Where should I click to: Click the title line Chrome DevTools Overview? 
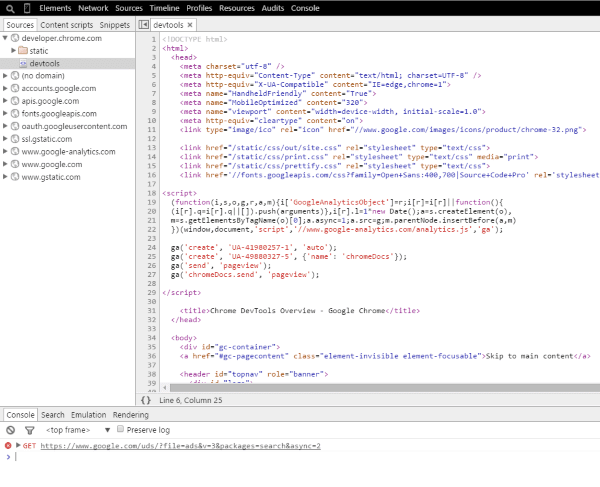tap(300, 311)
